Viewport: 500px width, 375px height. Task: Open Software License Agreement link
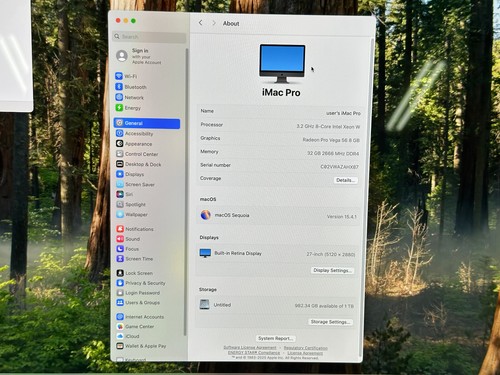(x=250, y=347)
